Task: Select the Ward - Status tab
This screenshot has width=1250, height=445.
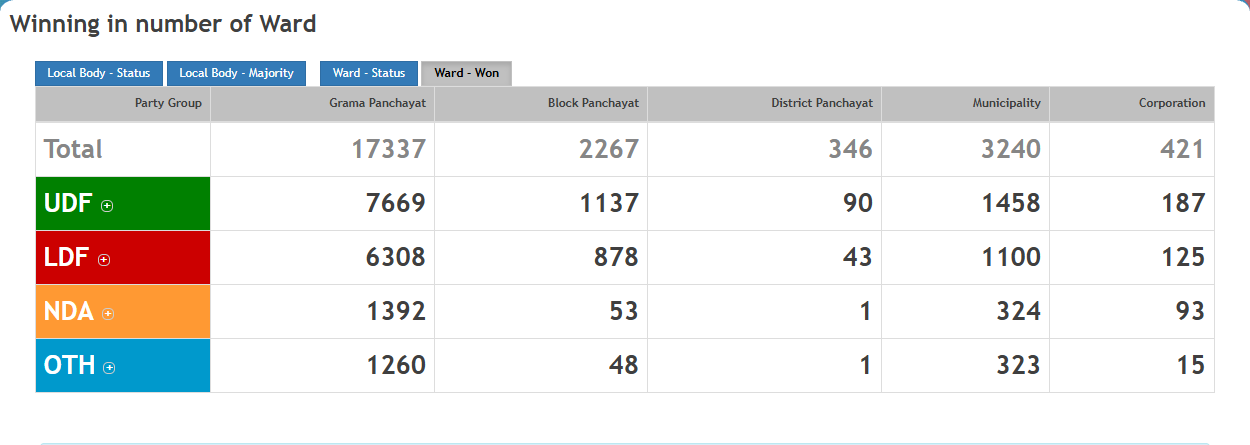Action: pos(369,73)
